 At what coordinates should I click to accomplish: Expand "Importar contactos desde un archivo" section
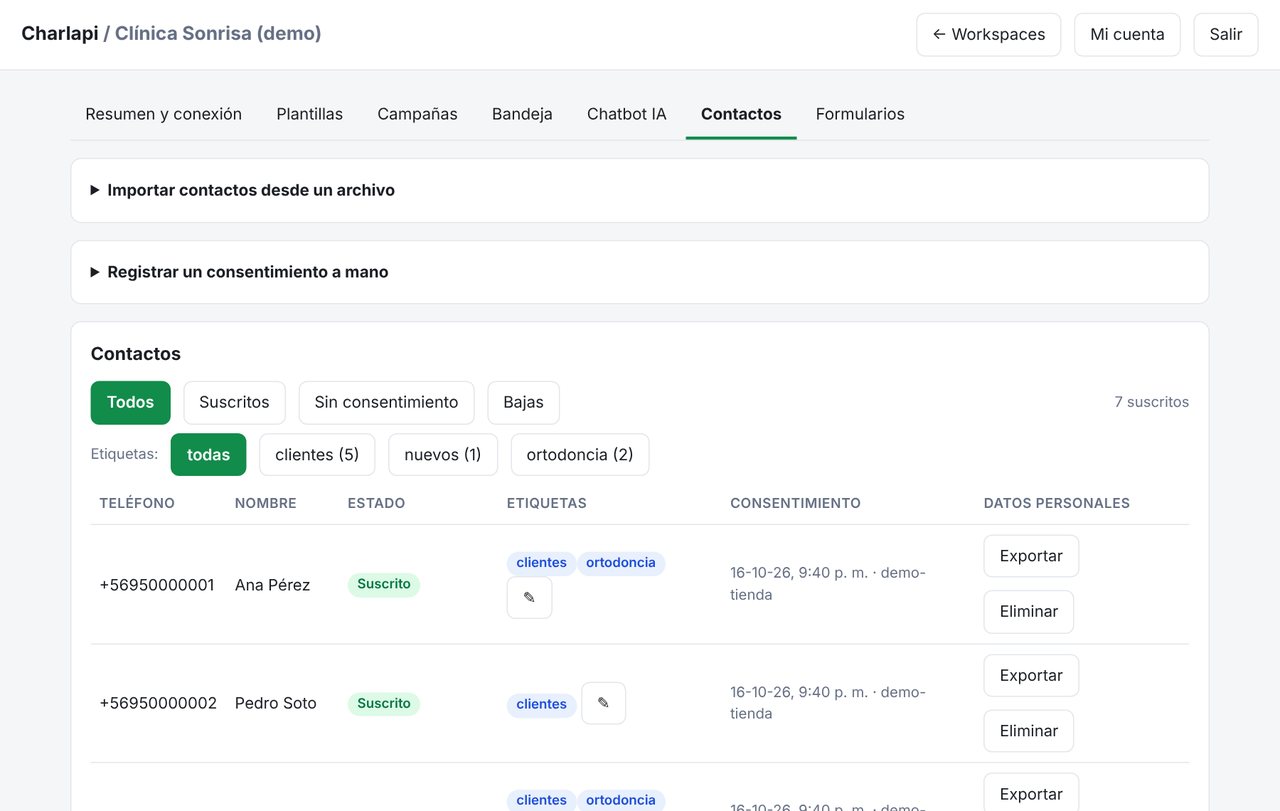(x=640, y=190)
